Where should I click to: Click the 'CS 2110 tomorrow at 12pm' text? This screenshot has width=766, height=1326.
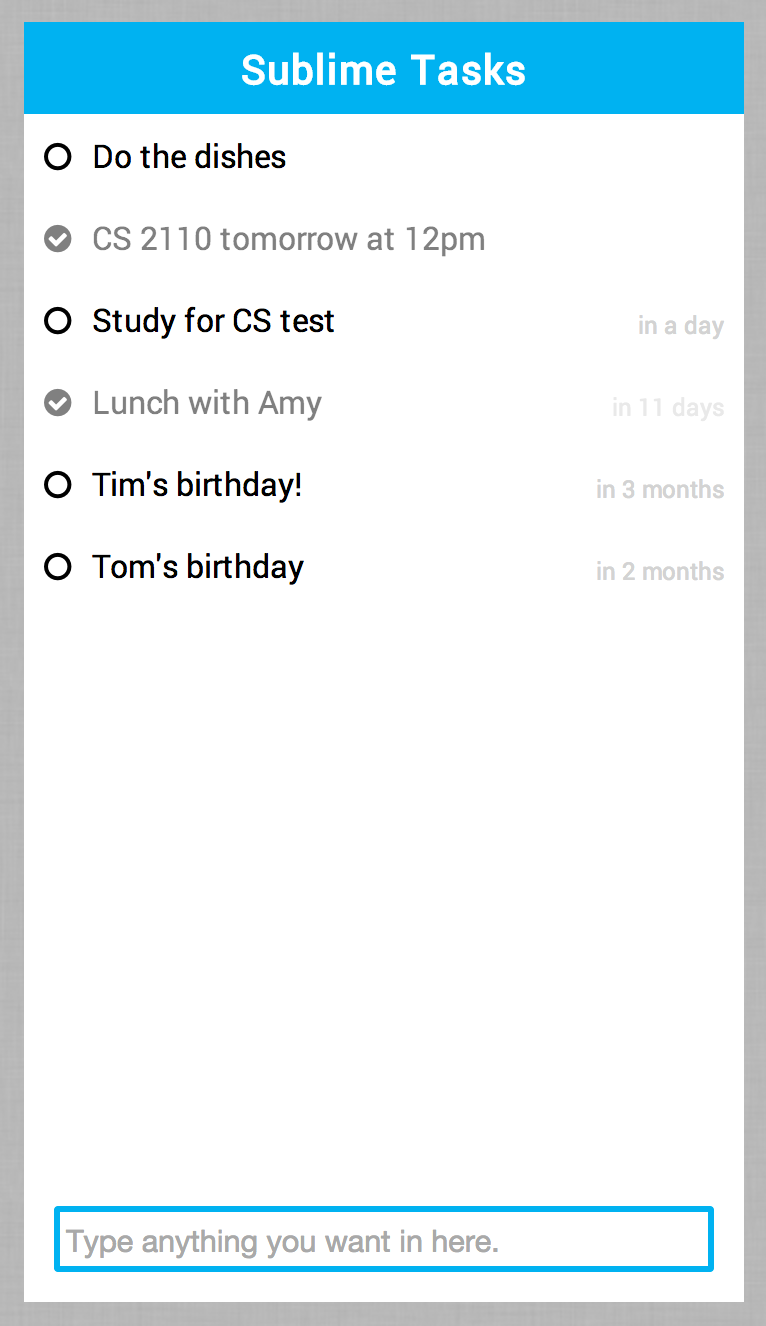pyautogui.click(x=288, y=239)
